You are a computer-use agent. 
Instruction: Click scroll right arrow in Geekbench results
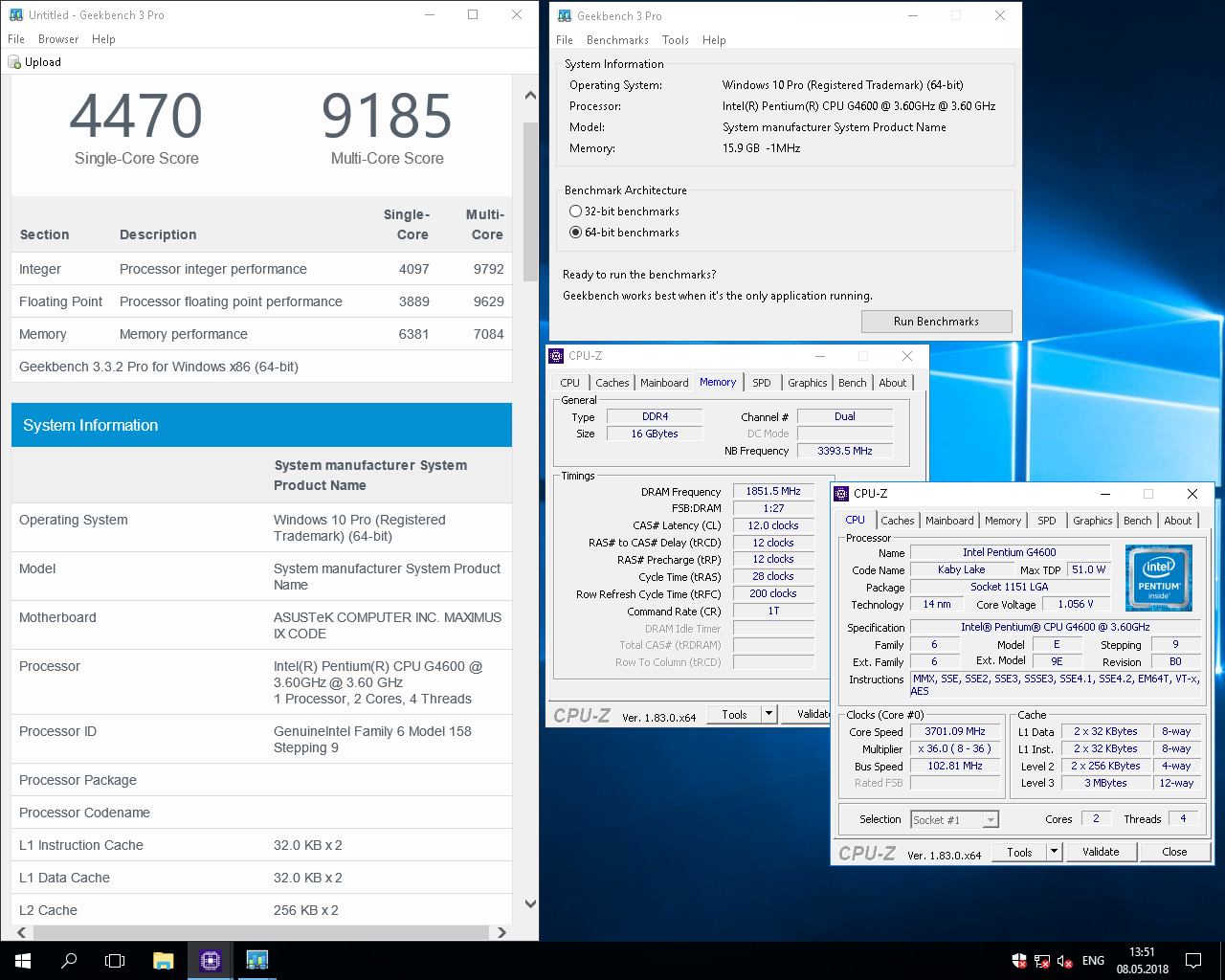coord(501,932)
